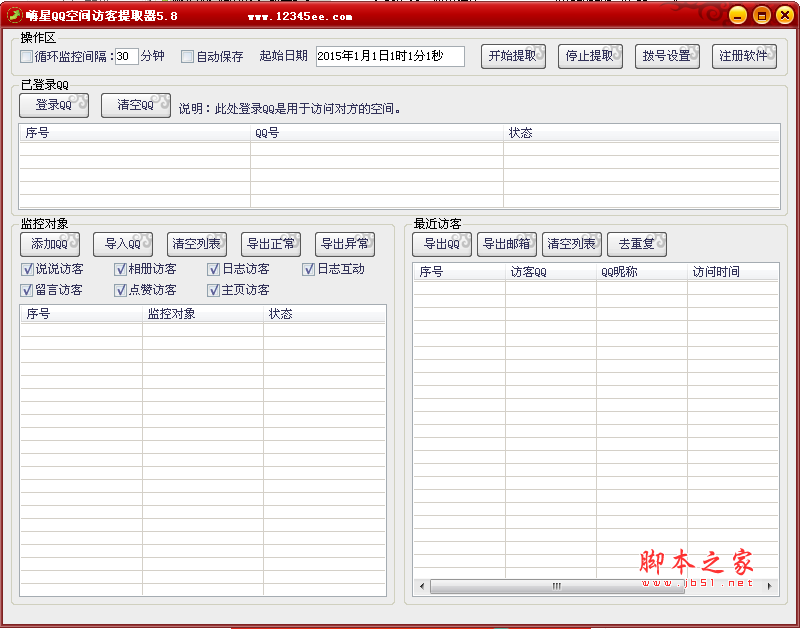Click QQ号 column header in logged-in table
This screenshot has height=629, width=800.
click(x=377, y=133)
